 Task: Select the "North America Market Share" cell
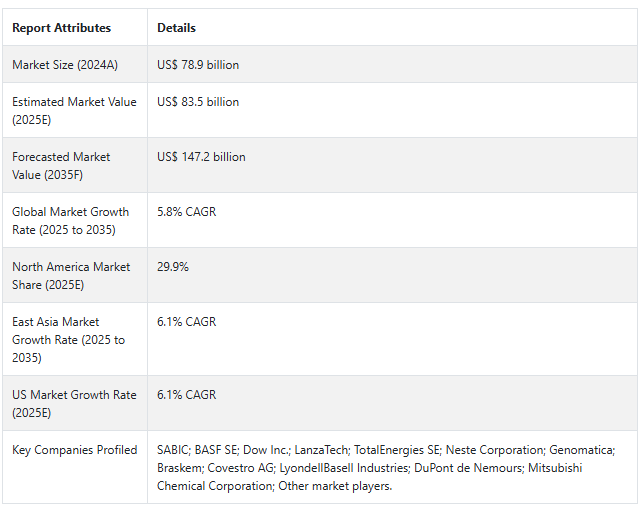tap(71, 275)
